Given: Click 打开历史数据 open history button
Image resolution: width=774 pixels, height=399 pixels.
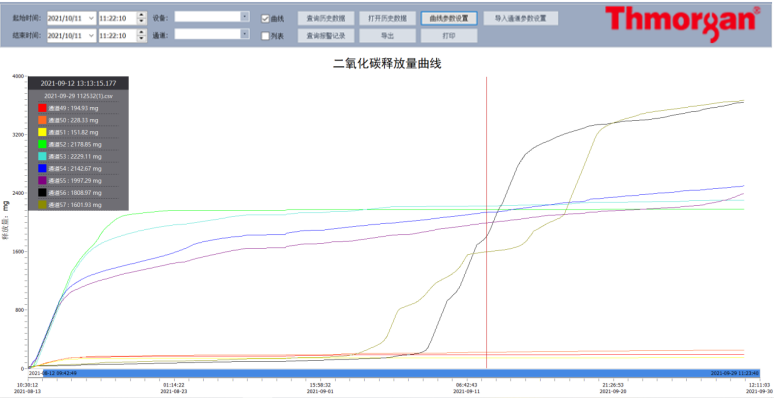Looking at the screenshot, I should click(x=387, y=18).
